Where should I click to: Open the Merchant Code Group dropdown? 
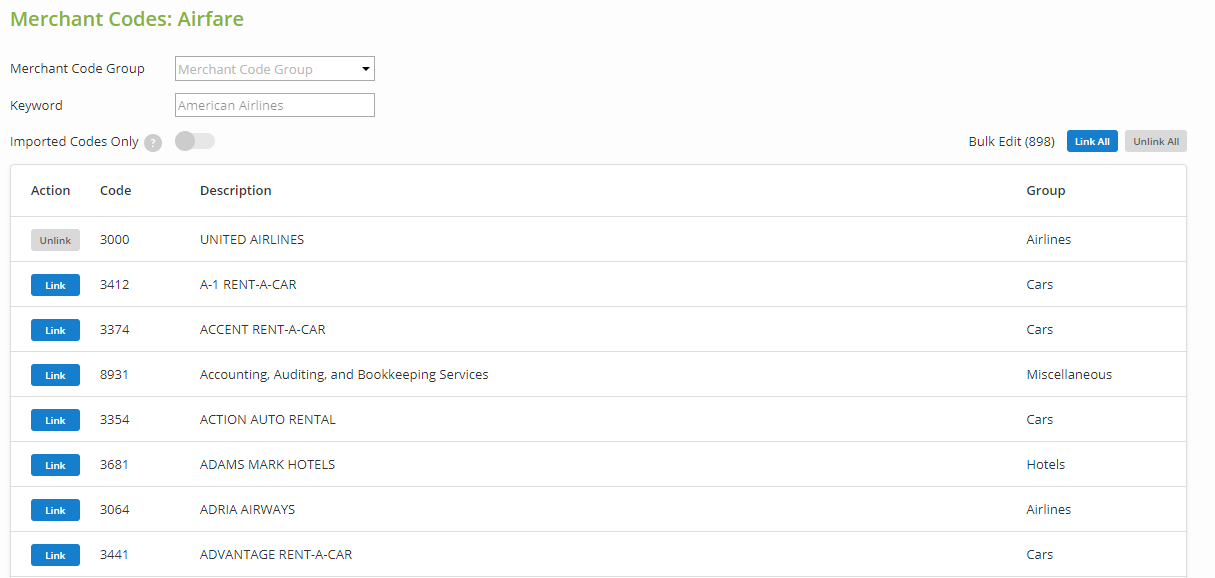tap(274, 69)
